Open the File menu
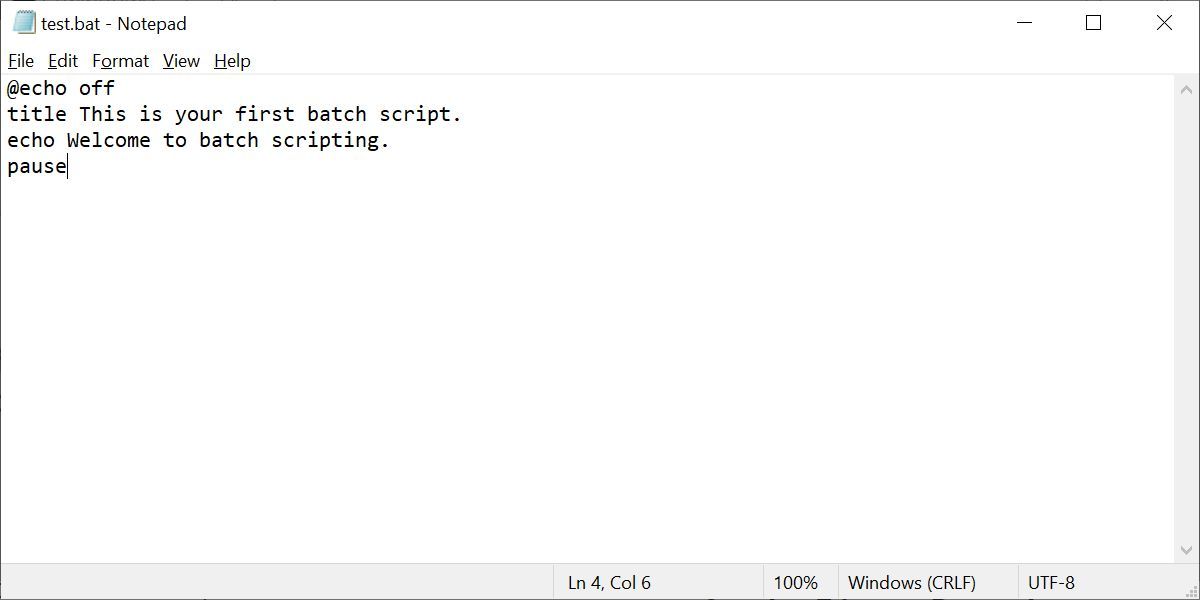The width and height of the screenshot is (1200, 600). click(x=20, y=61)
